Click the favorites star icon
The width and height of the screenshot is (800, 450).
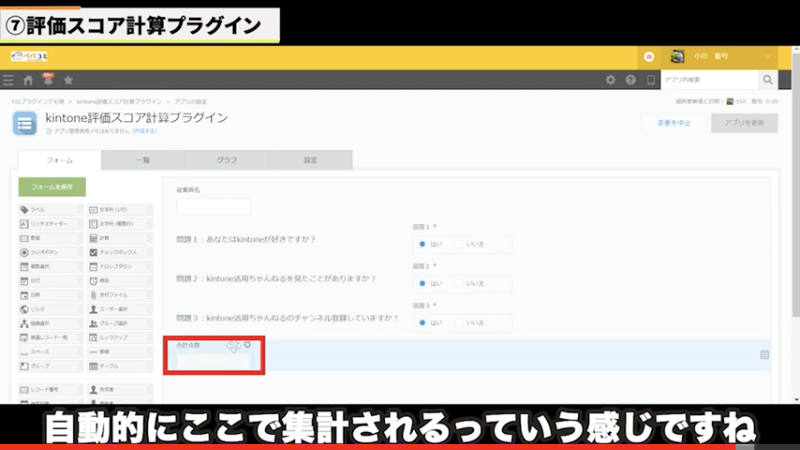(68, 80)
